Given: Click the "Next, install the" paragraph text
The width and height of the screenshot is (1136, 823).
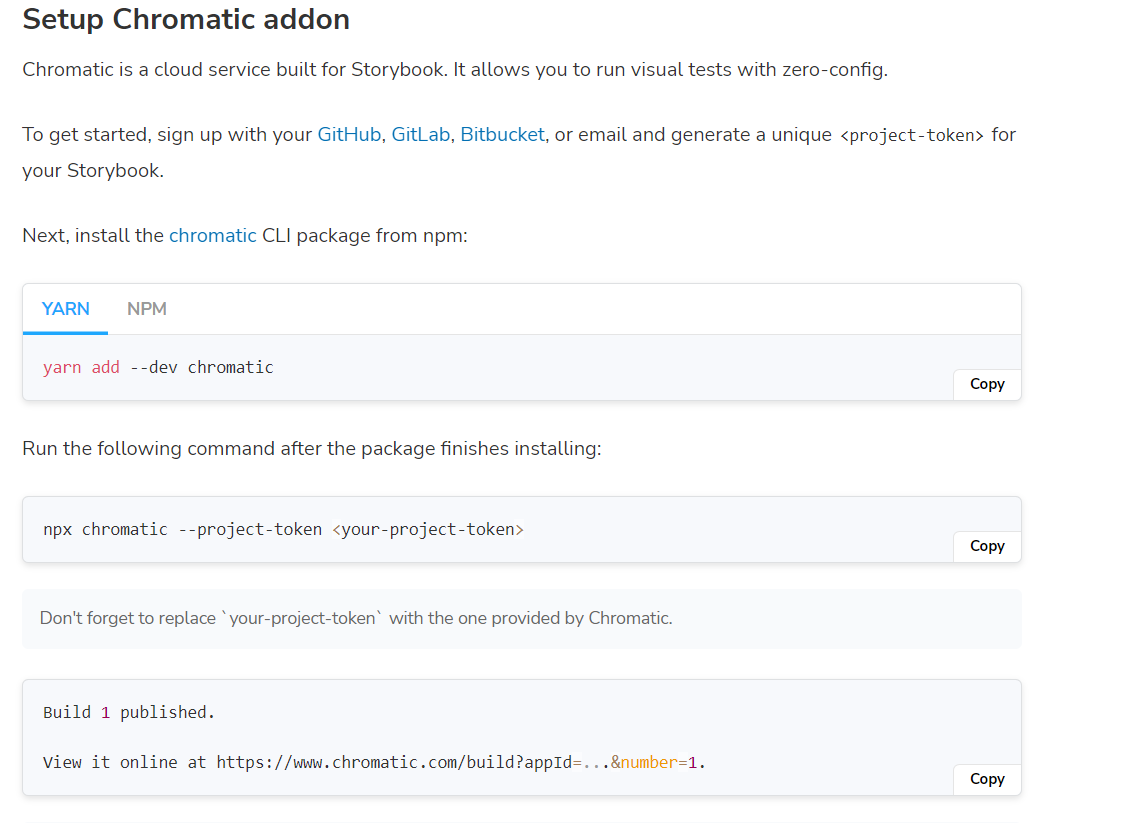Looking at the screenshot, I should [x=94, y=236].
